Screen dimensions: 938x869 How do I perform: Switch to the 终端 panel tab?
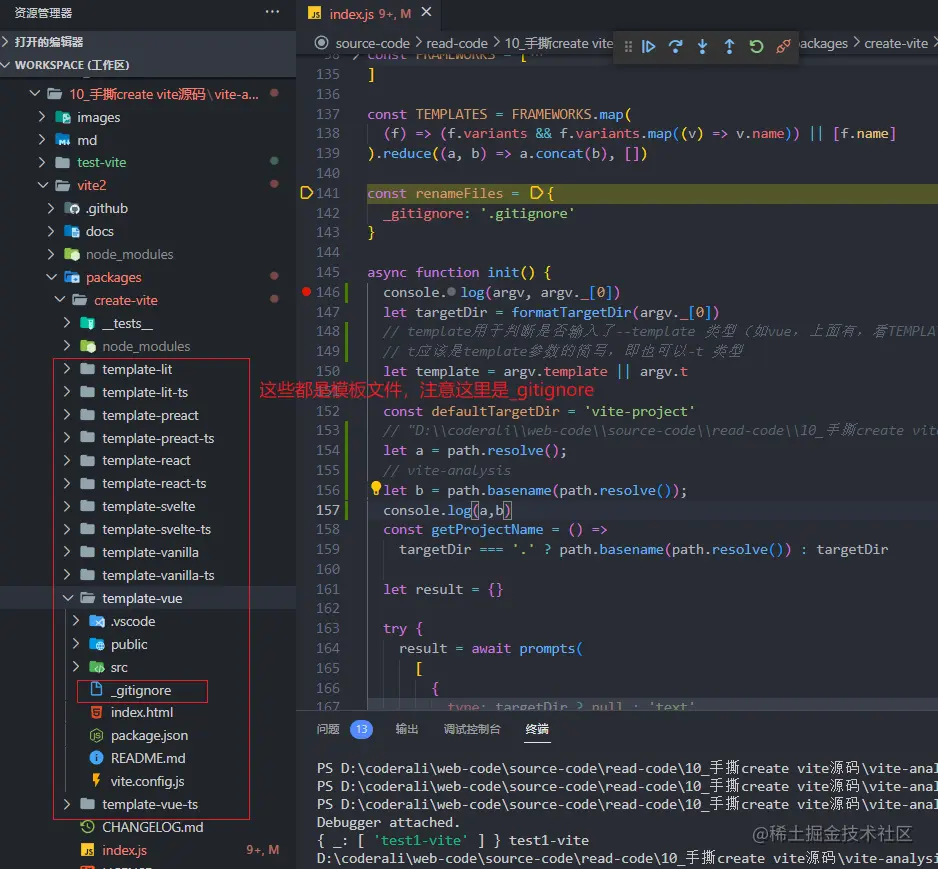(537, 729)
